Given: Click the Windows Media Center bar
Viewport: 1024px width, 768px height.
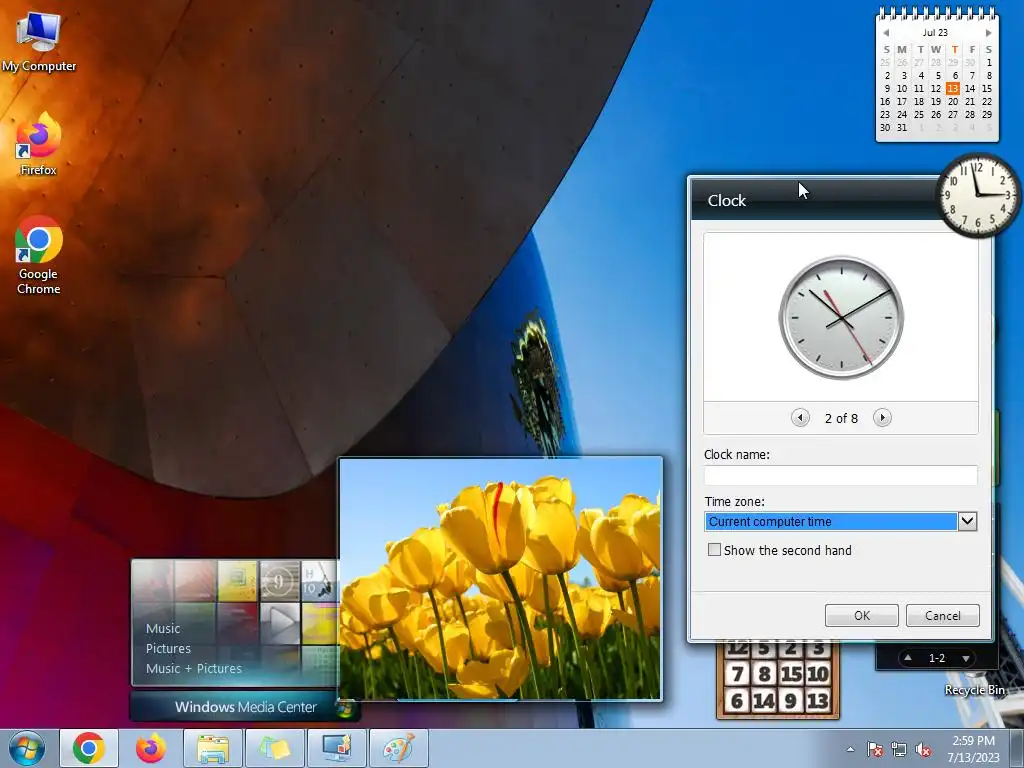Looking at the screenshot, I should (x=245, y=707).
